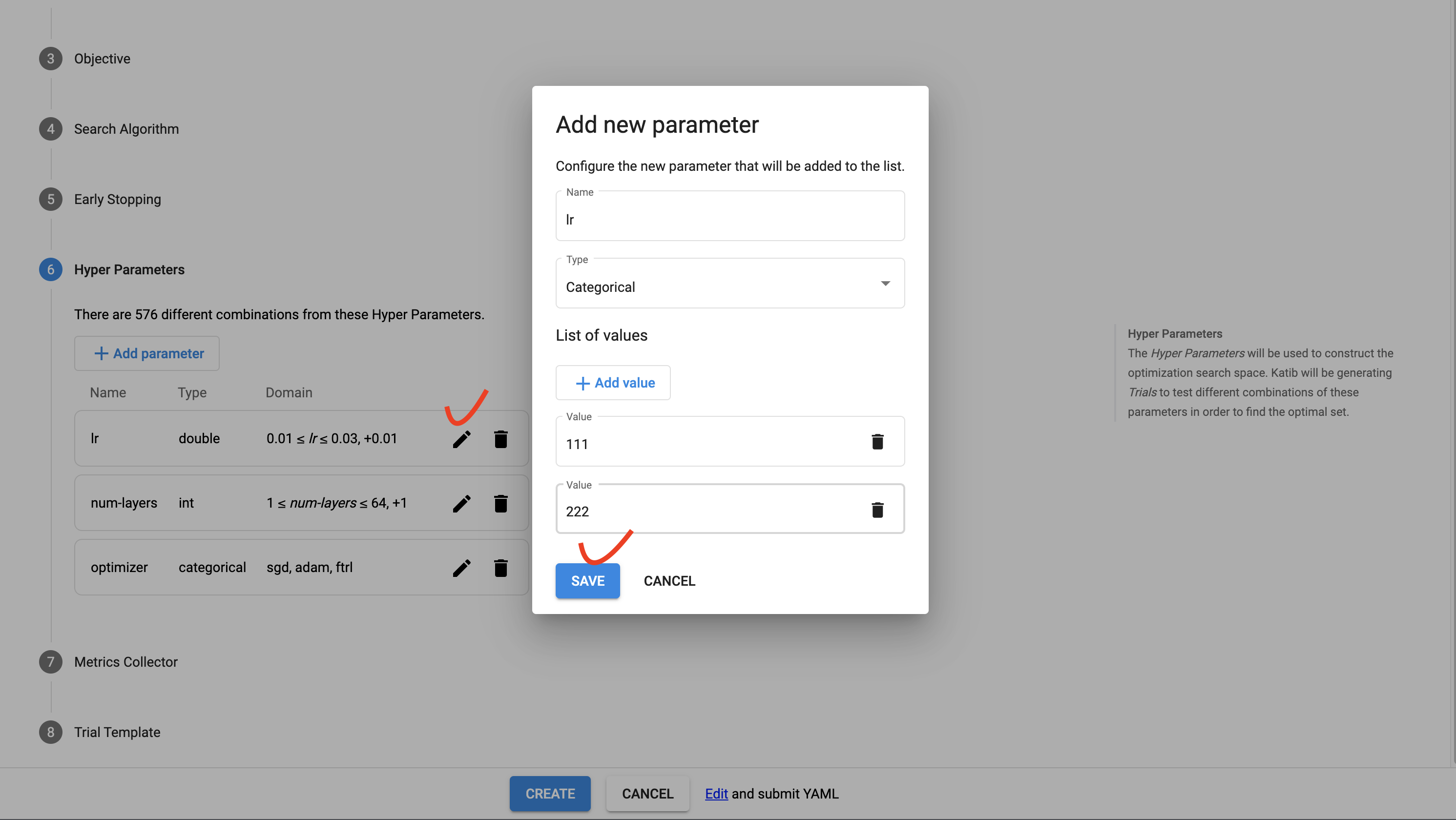Viewport: 1456px width, 820px height.
Task: Remove value 222 with trash icon
Action: [x=876, y=511]
